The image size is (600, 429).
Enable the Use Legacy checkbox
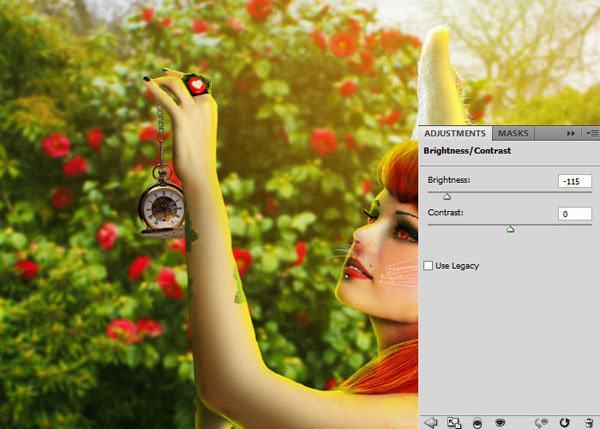[x=428, y=265]
